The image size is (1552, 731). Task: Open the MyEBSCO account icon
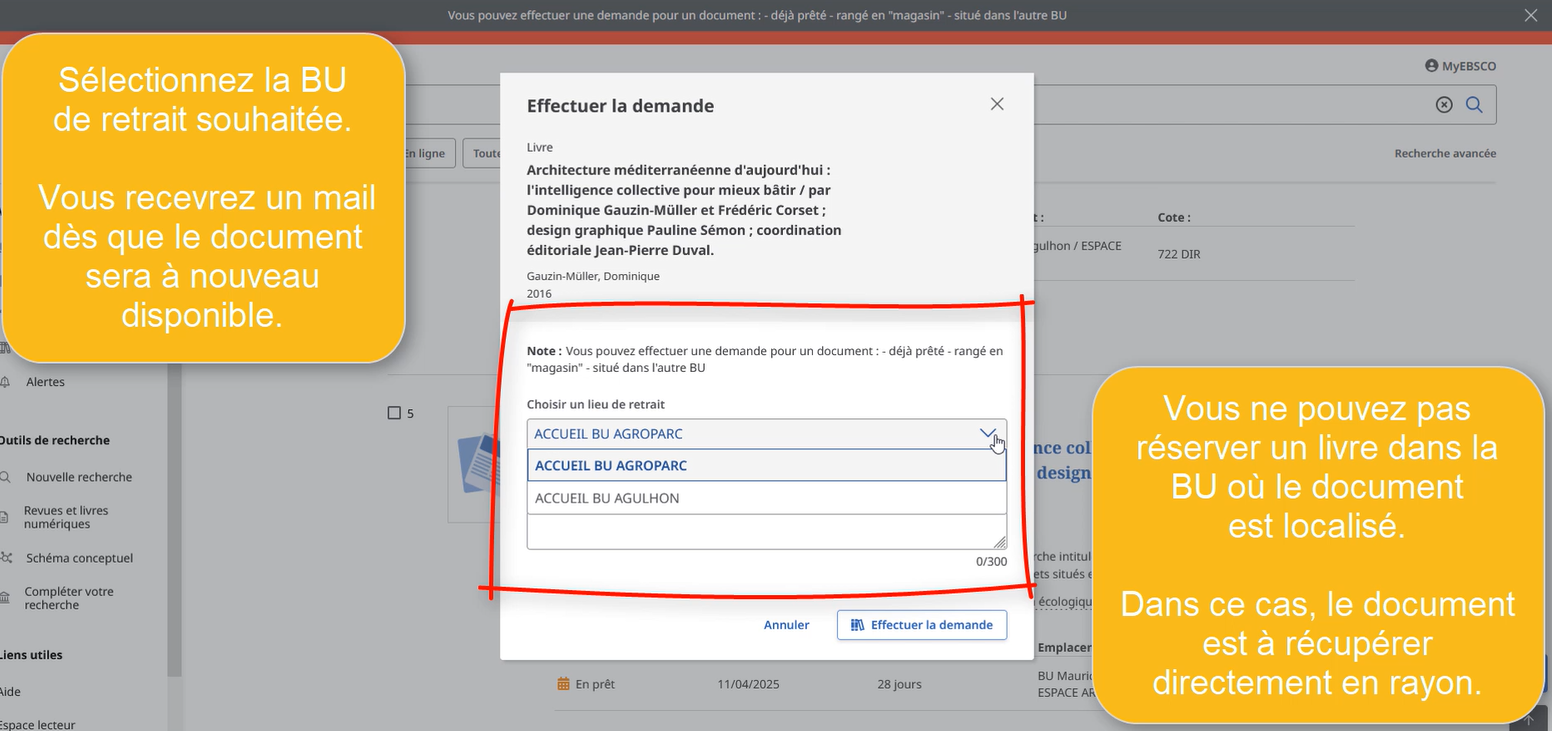[1431, 66]
